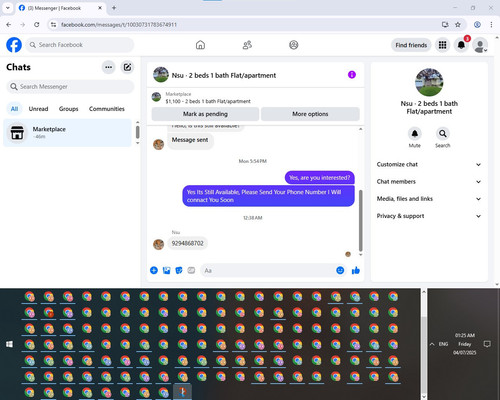The image size is (500, 400).
Task: Click Nsu 2 beds conversation title
Action: coord(224,75)
